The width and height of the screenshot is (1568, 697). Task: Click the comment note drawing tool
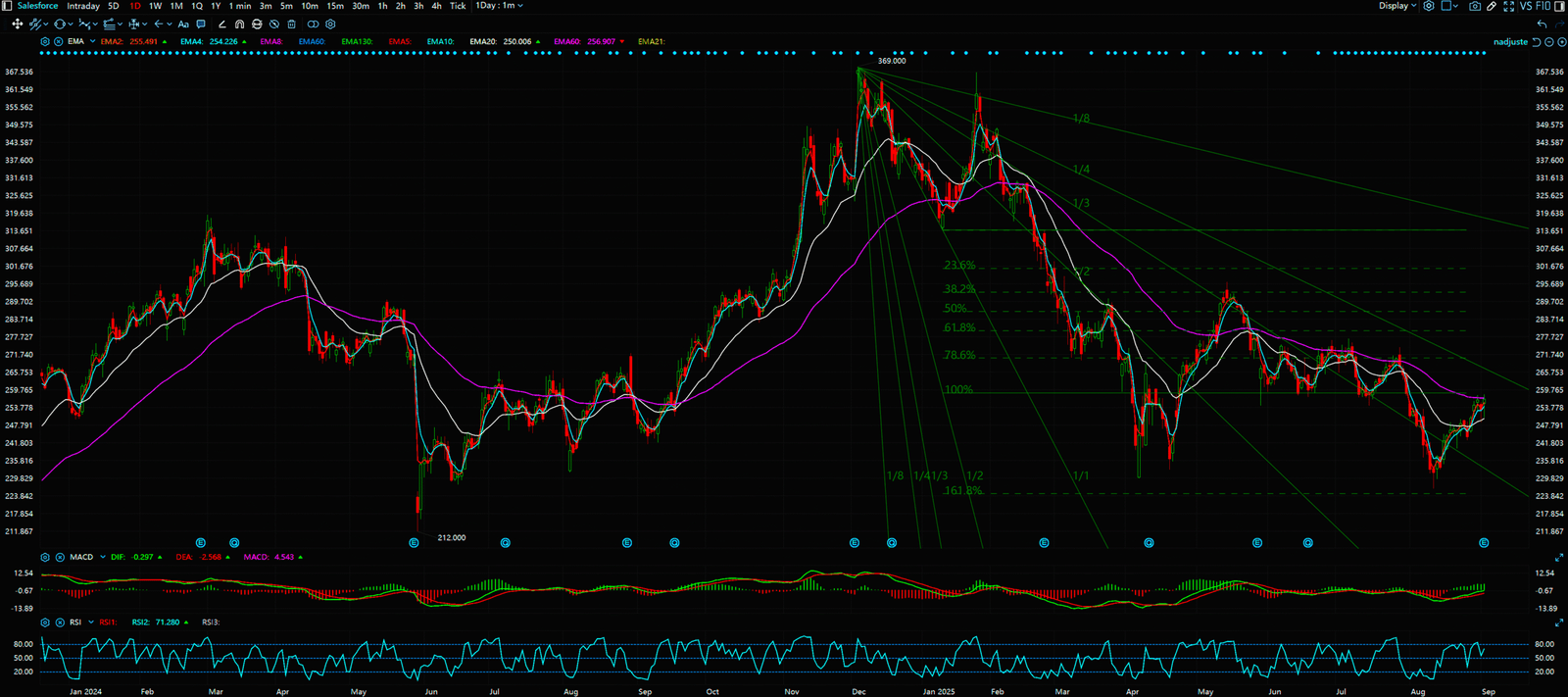[x=201, y=25]
